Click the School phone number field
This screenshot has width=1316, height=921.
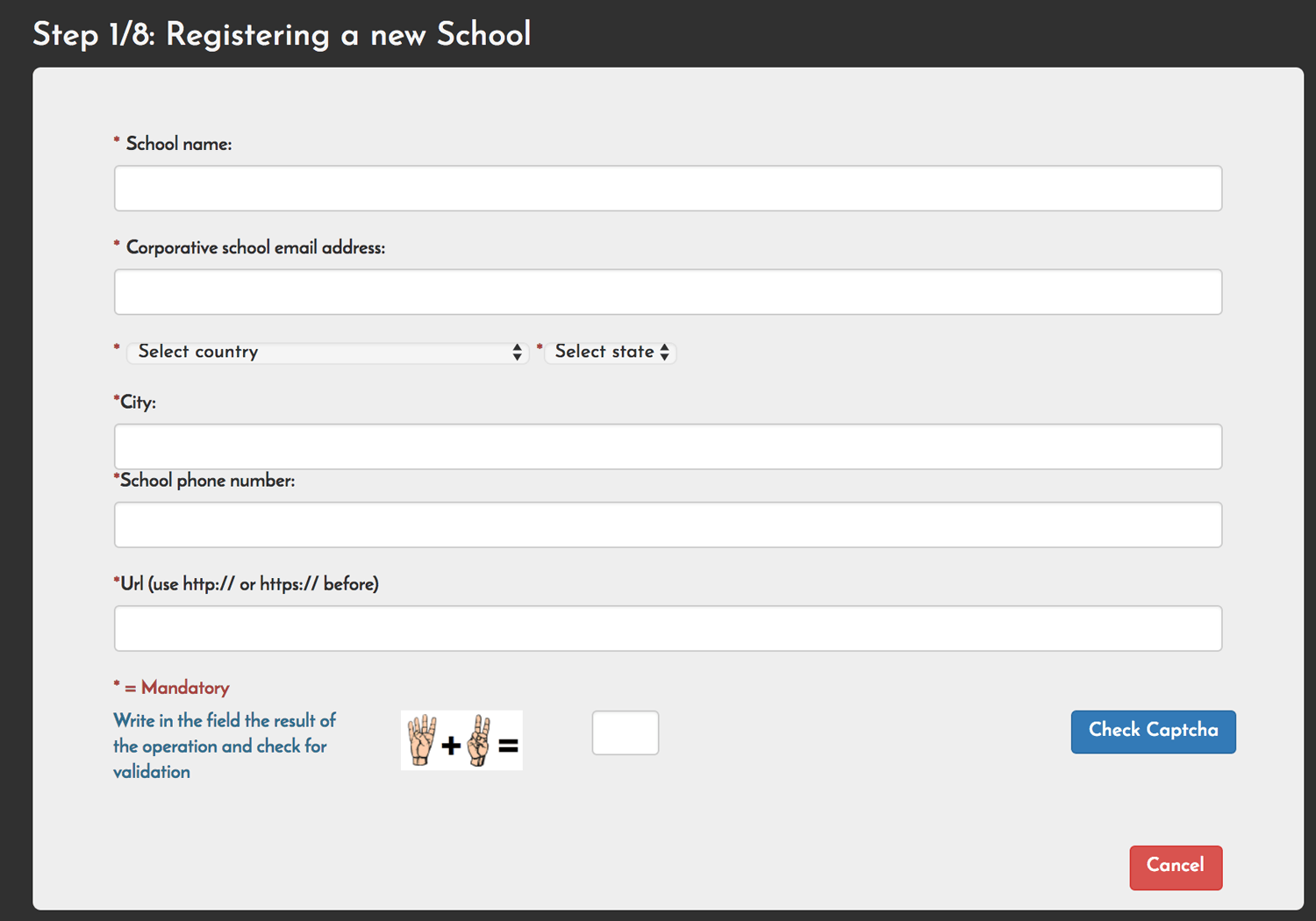(667, 524)
